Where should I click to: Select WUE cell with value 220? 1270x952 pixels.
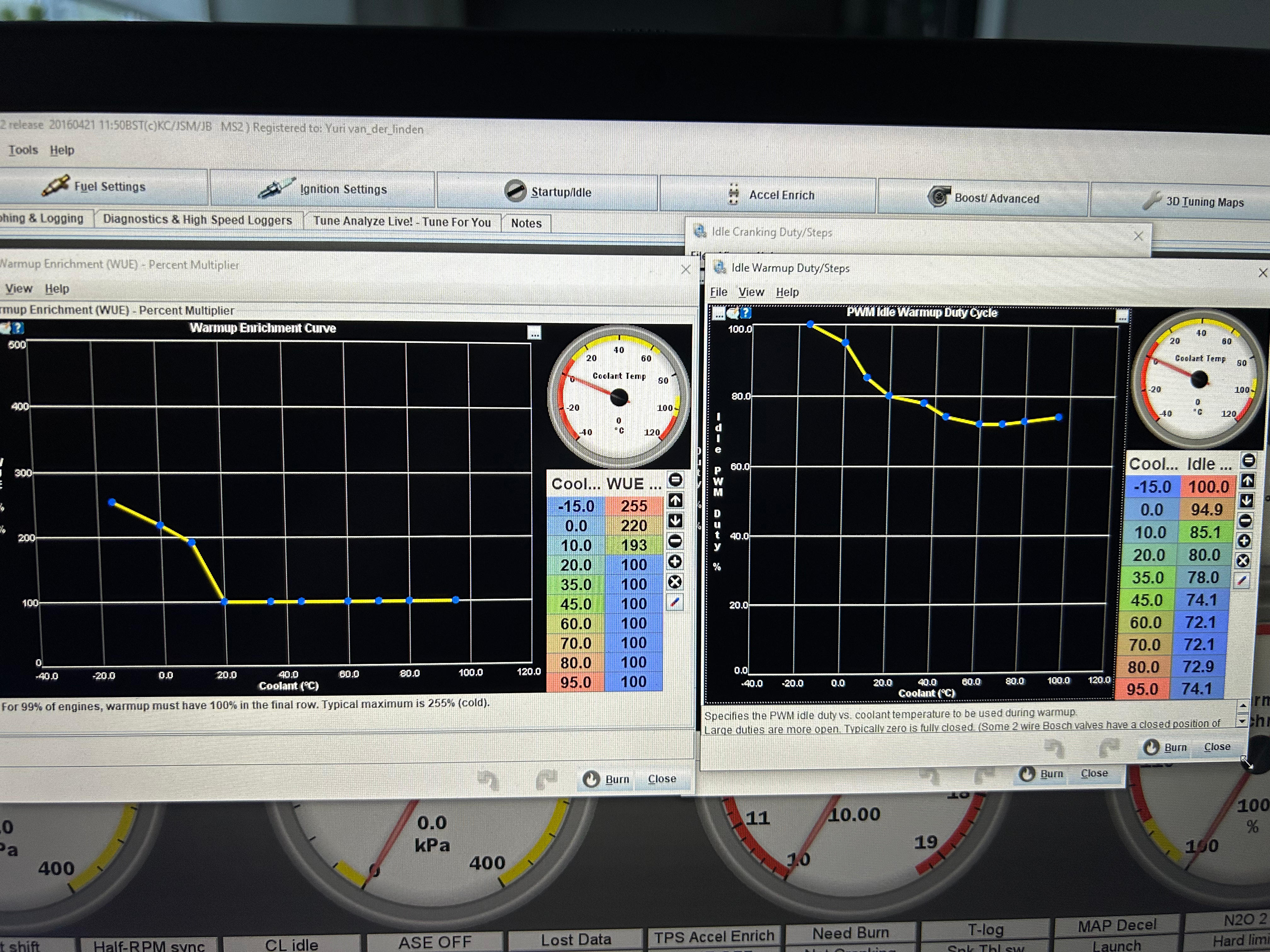(634, 525)
